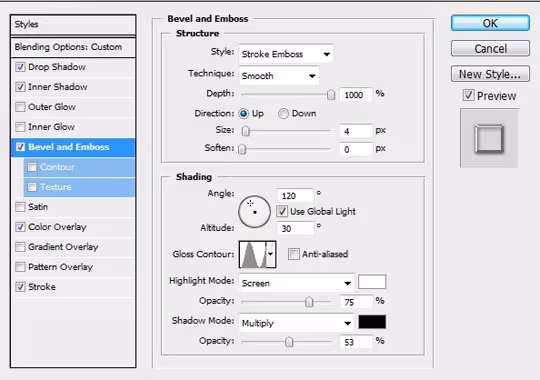Click the Shadow Opacity field showing 53
540x380 pixels.
(356, 342)
